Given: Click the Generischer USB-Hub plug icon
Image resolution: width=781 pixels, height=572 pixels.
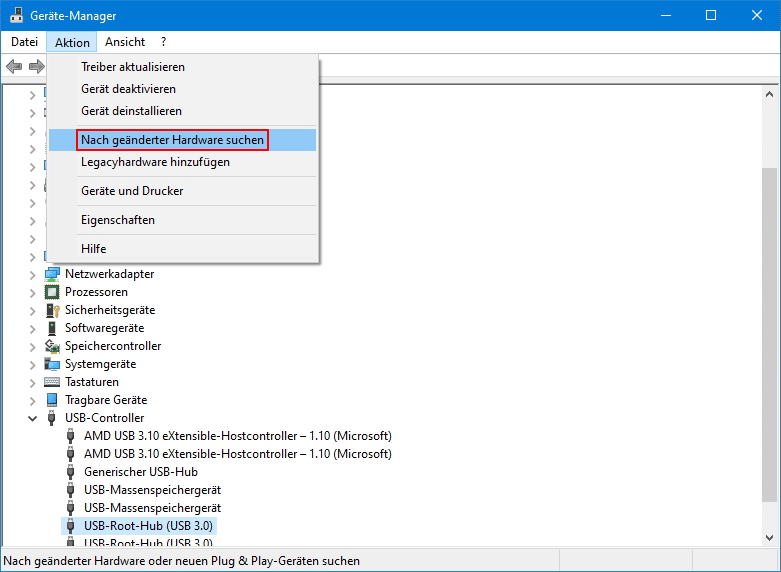Looking at the screenshot, I should (x=71, y=472).
